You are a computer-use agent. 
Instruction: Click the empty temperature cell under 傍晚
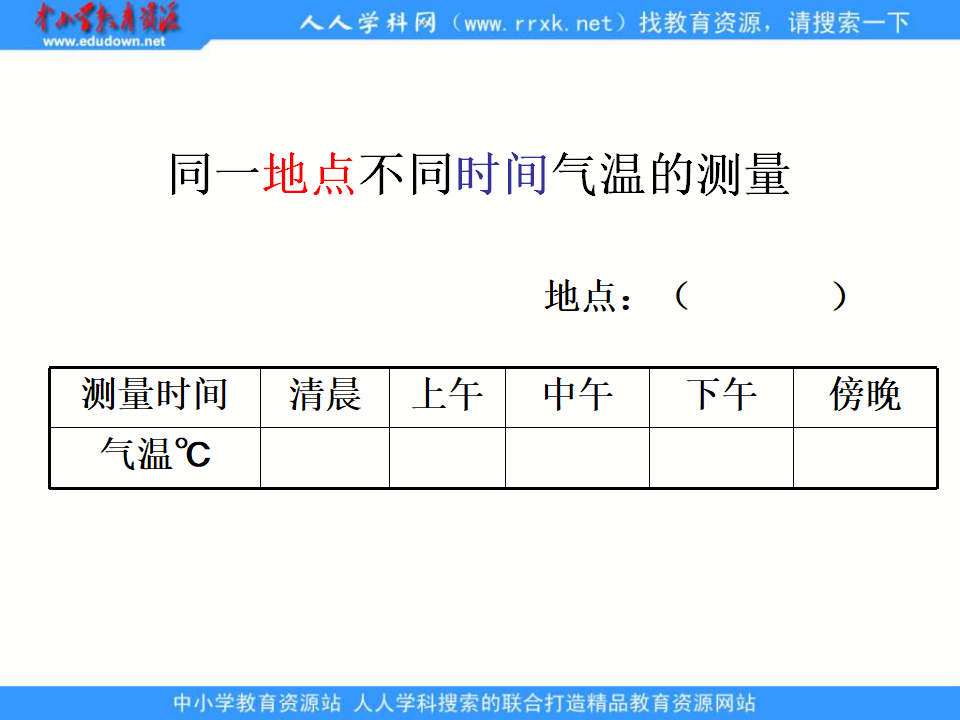(x=865, y=457)
